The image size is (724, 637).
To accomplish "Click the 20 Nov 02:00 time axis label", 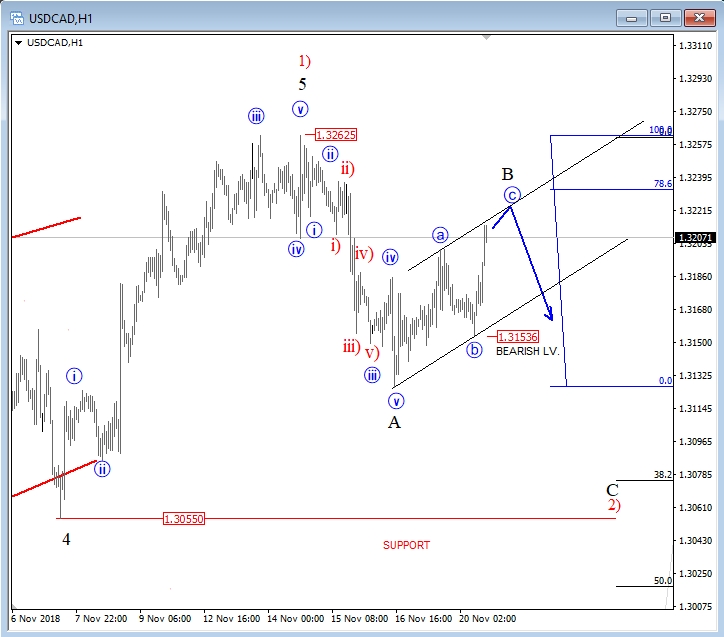I will click(487, 619).
